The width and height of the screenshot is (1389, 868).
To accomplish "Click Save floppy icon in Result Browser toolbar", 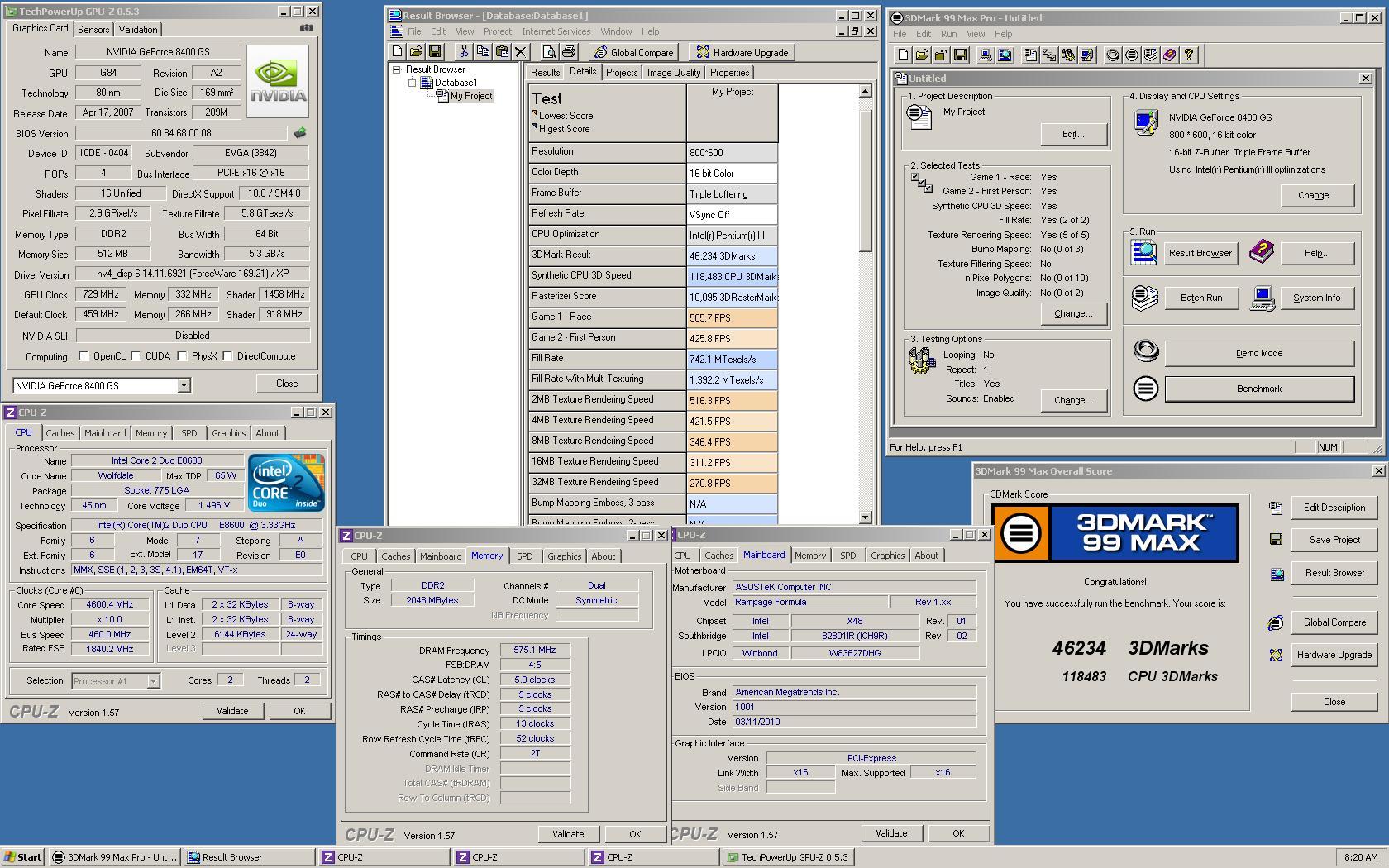I will 435,51.
